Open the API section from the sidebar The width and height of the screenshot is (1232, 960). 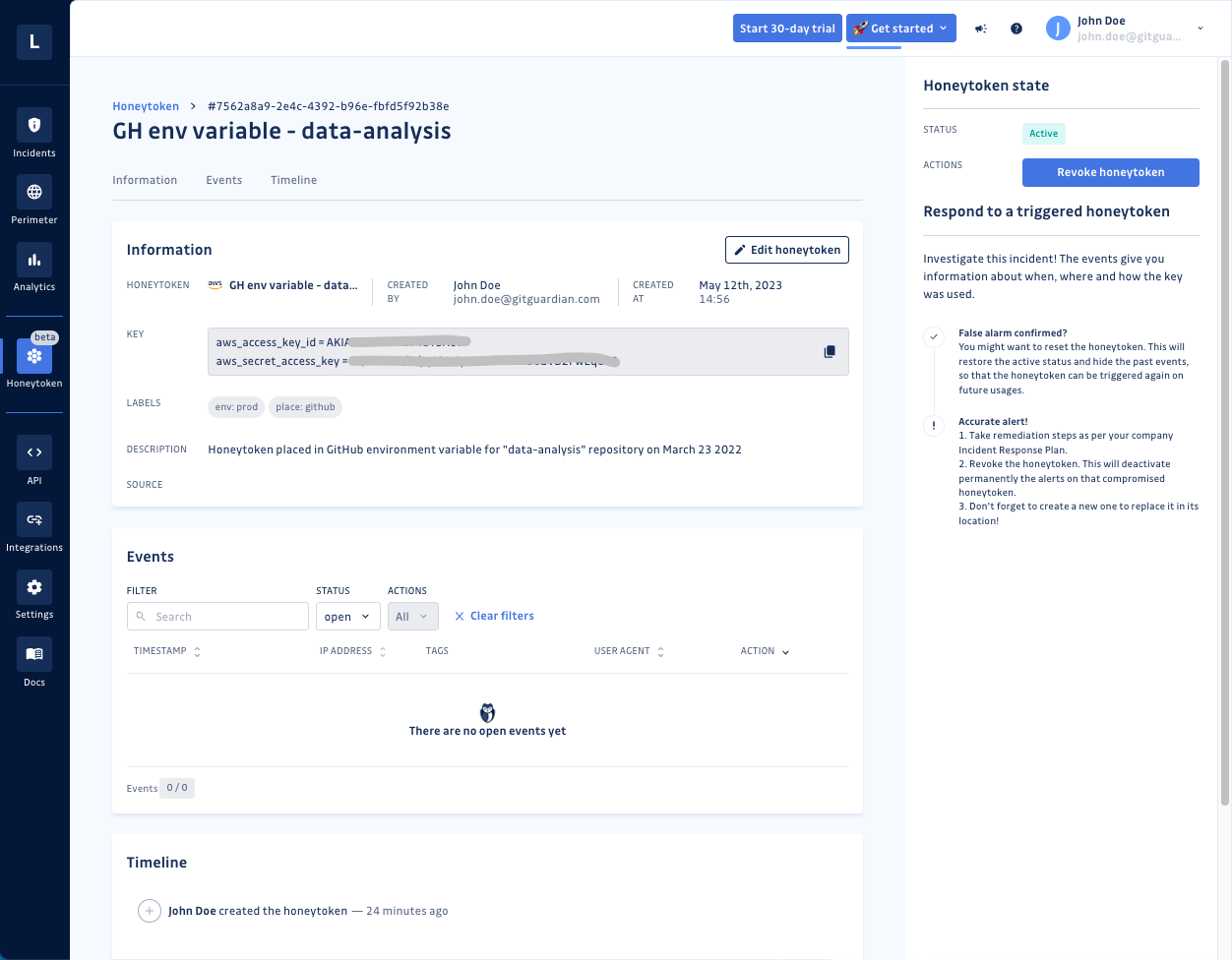pyautogui.click(x=34, y=460)
